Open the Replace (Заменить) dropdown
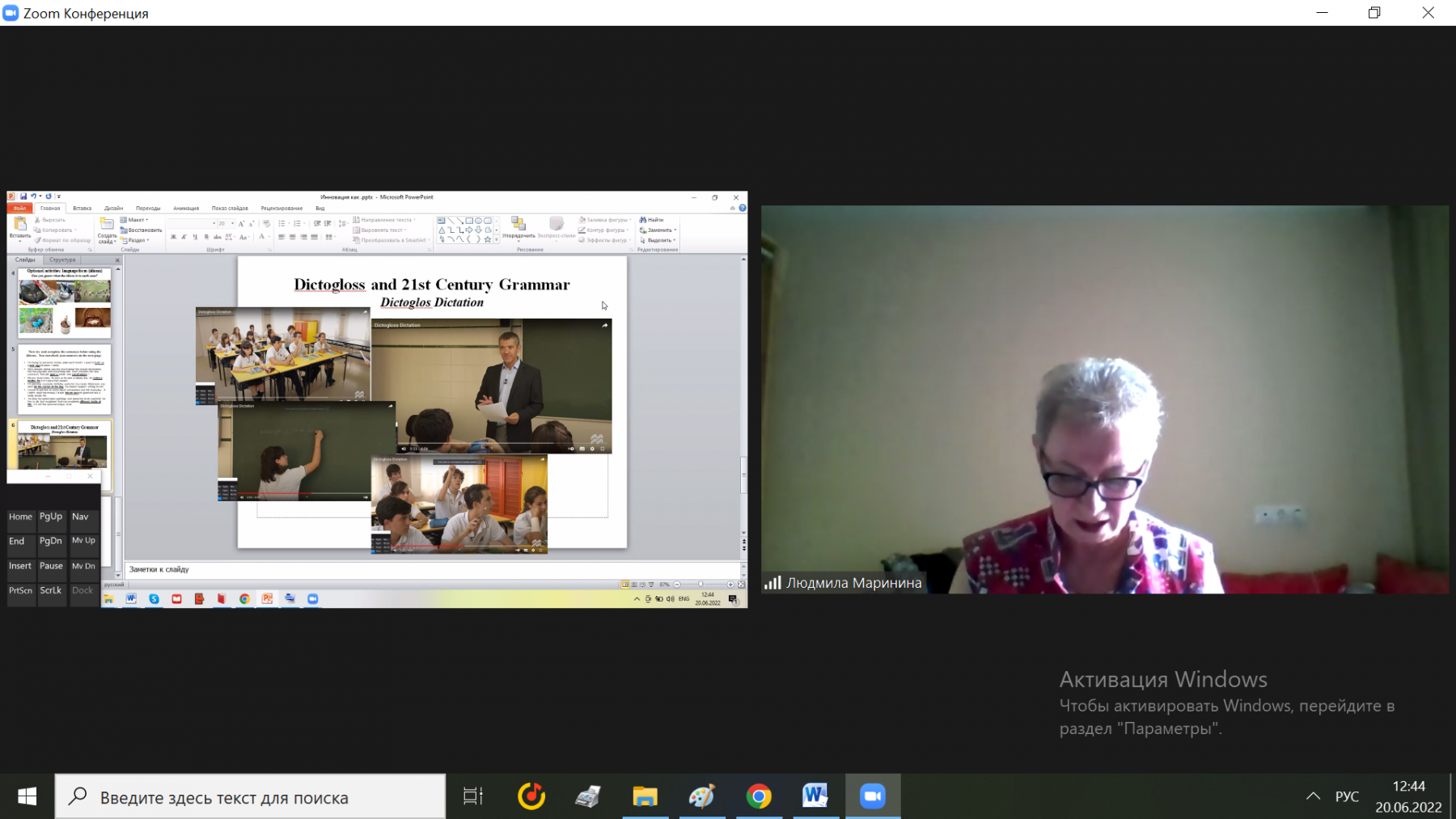This screenshot has width=1456, height=819. pyautogui.click(x=658, y=230)
